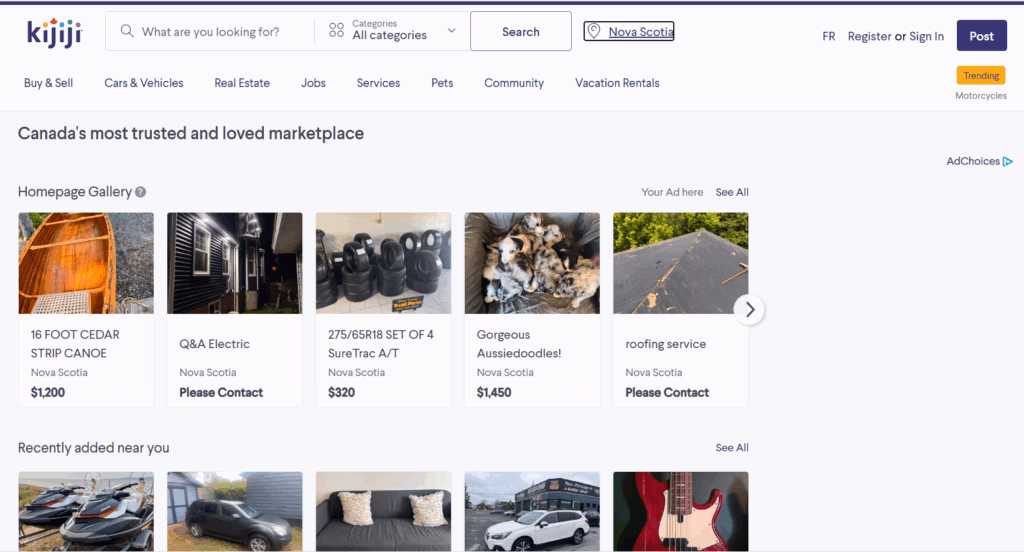Open the Q&A Electric house photo
This screenshot has width=1024, height=552.
(234, 263)
